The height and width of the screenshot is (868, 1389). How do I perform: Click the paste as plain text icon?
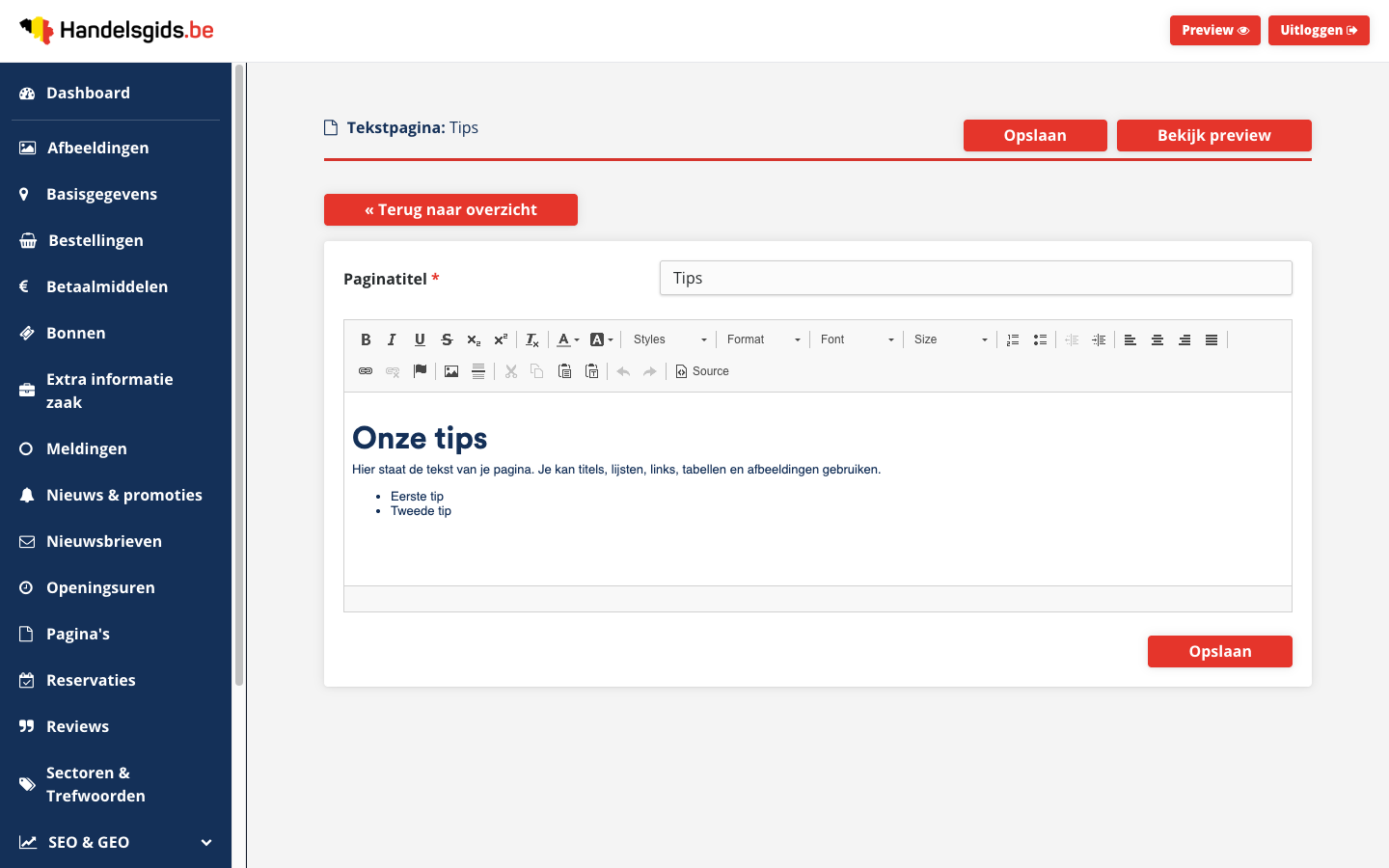pos(592,371)
